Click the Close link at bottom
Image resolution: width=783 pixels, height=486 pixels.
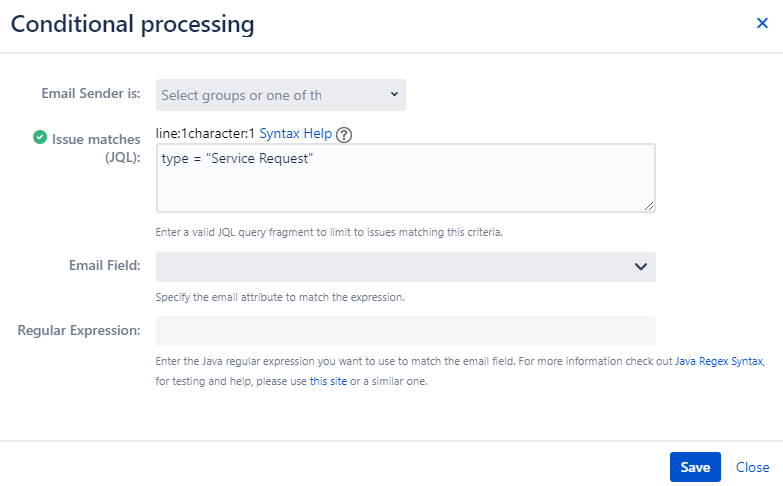coord(753,467)
